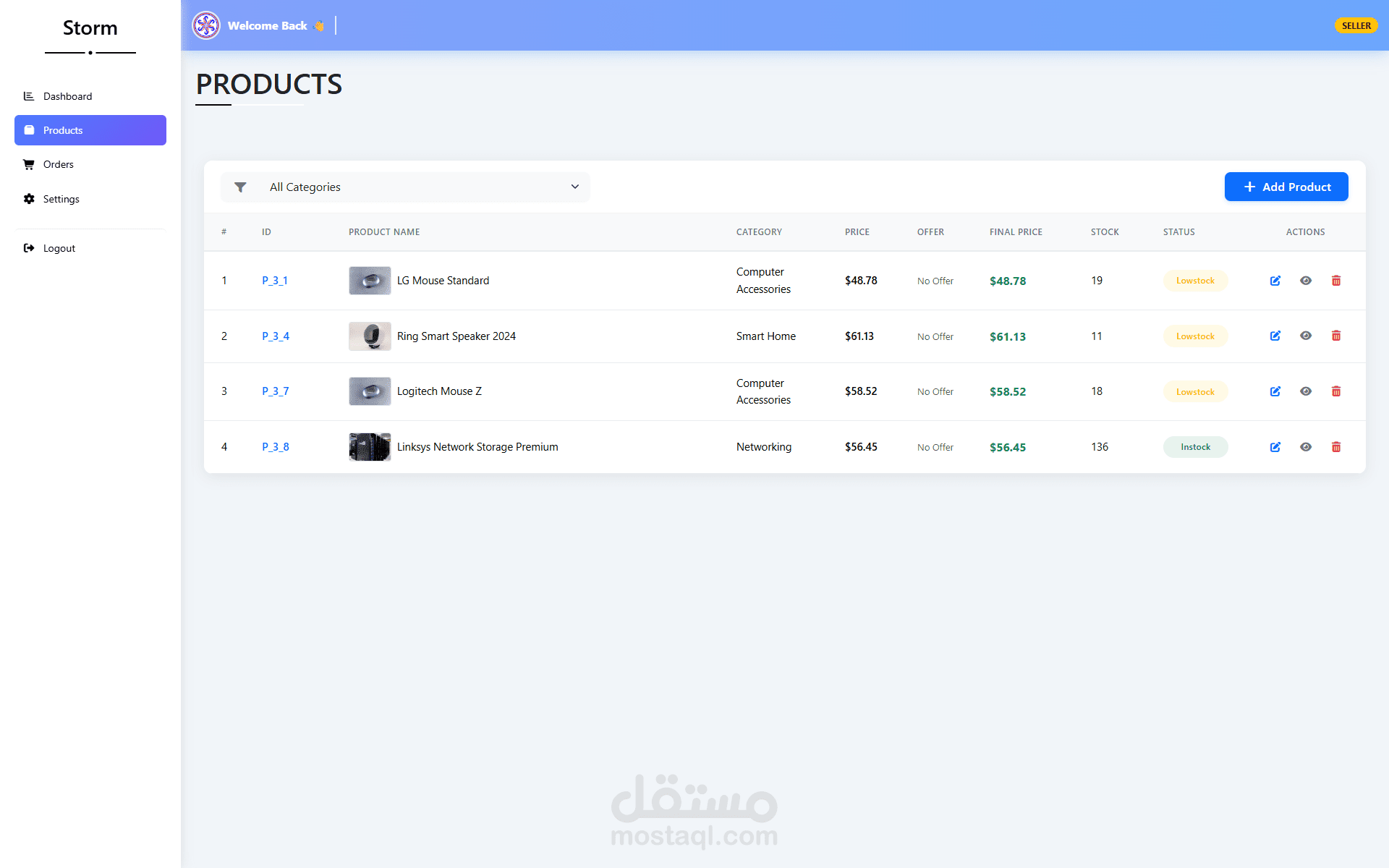Open product ID link P_3_4
The image size is (1389, 868).
[275, 336]
